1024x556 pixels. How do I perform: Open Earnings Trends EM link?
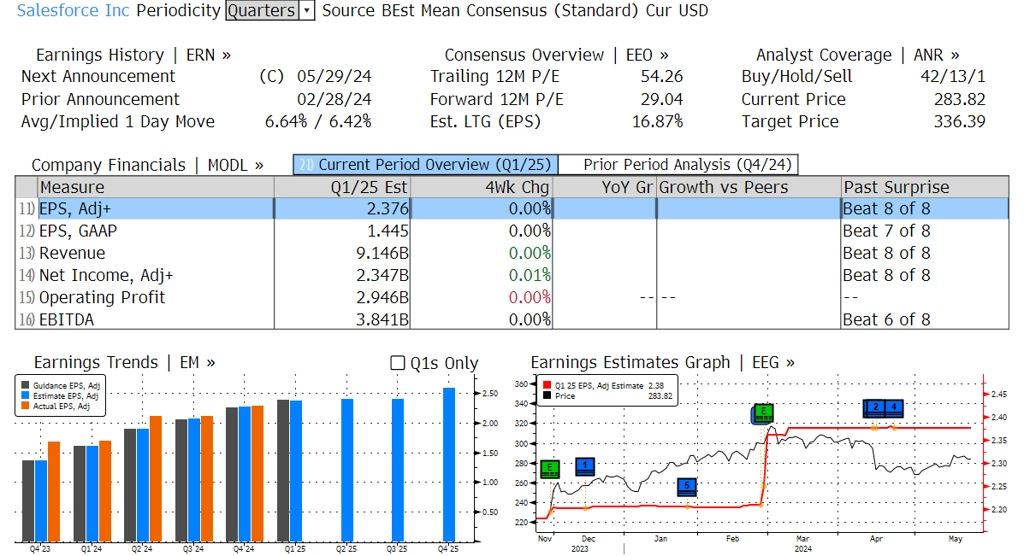coord(124,363)
